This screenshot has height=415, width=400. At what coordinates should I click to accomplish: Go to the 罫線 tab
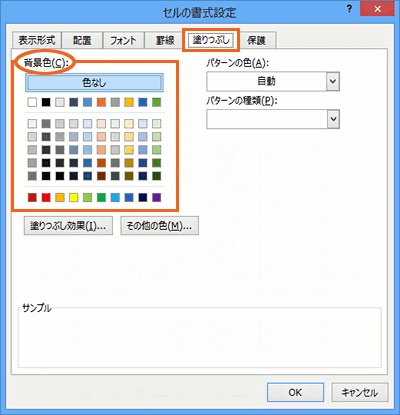pos(165,41)
